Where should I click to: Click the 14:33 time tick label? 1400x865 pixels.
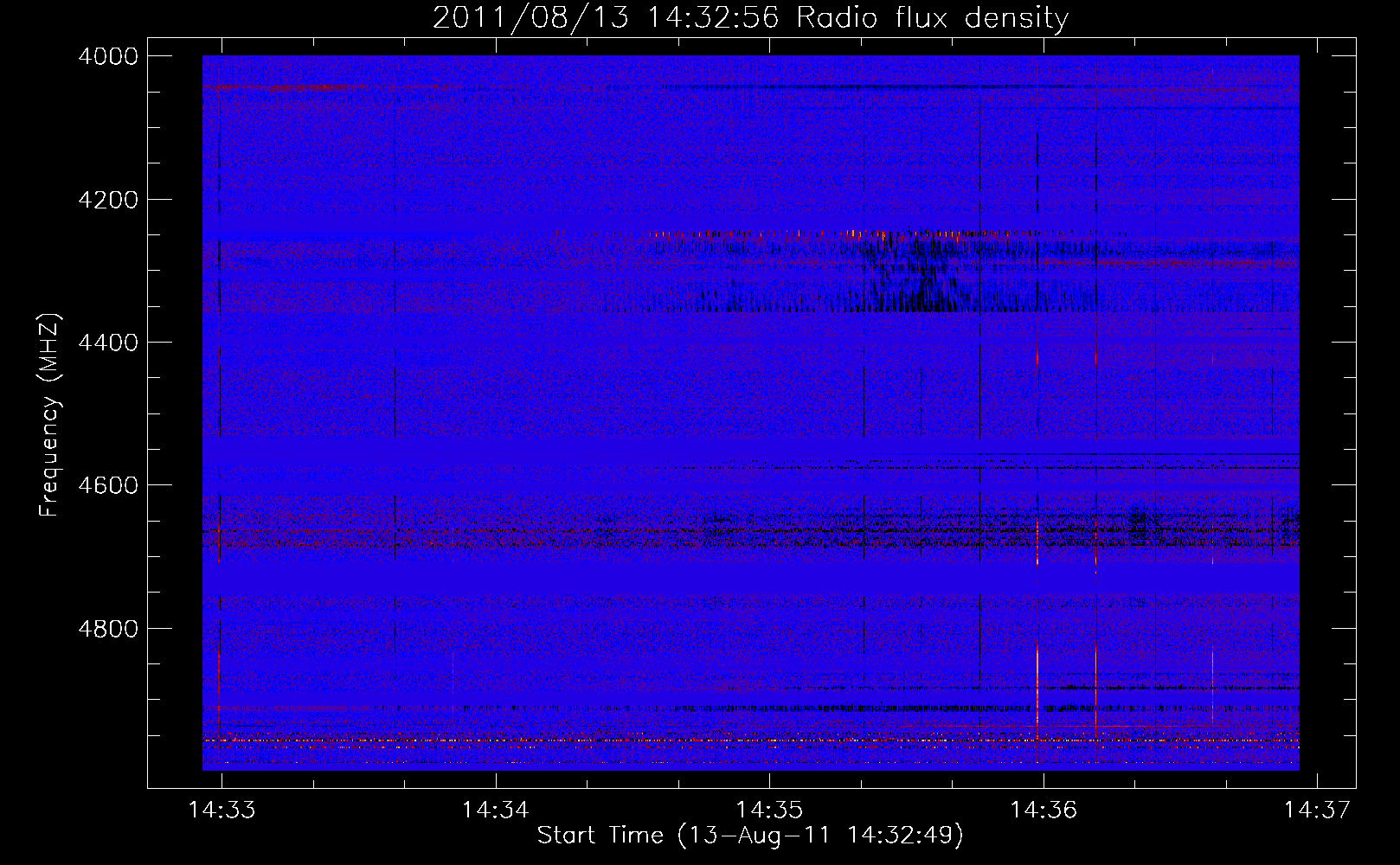[x=222, y=810]
